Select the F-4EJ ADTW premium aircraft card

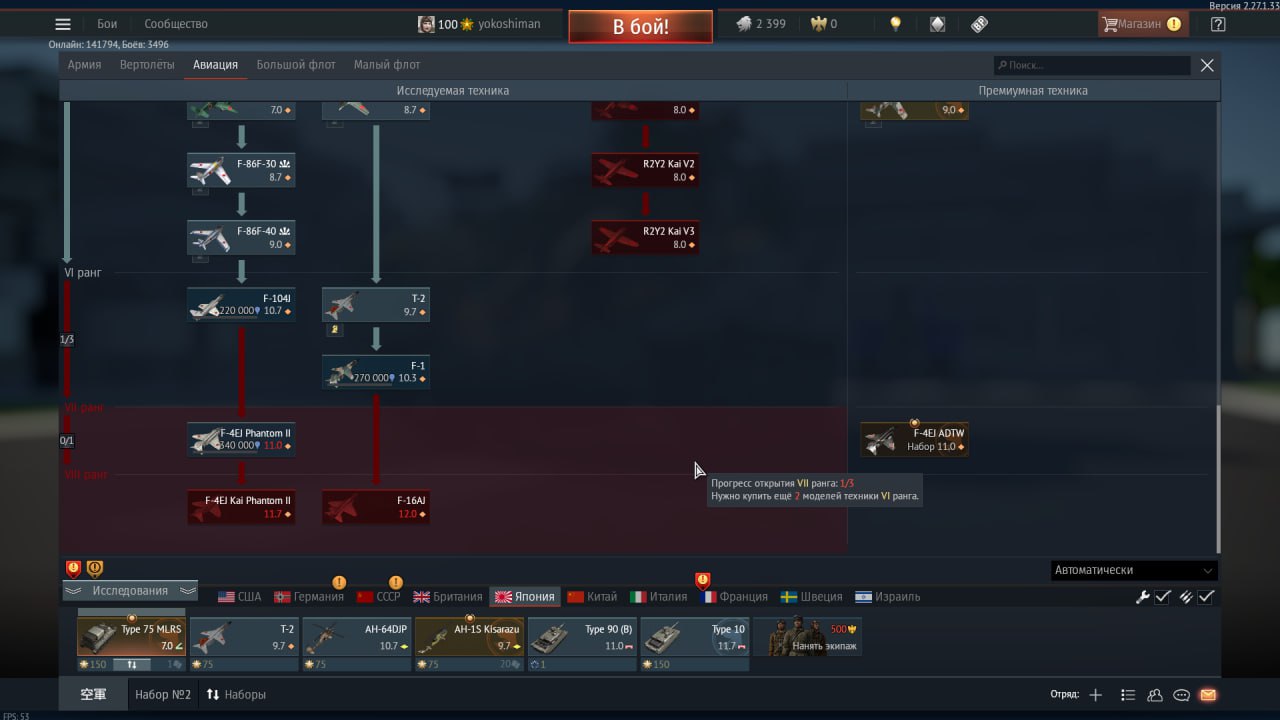[x=914, y=439]
